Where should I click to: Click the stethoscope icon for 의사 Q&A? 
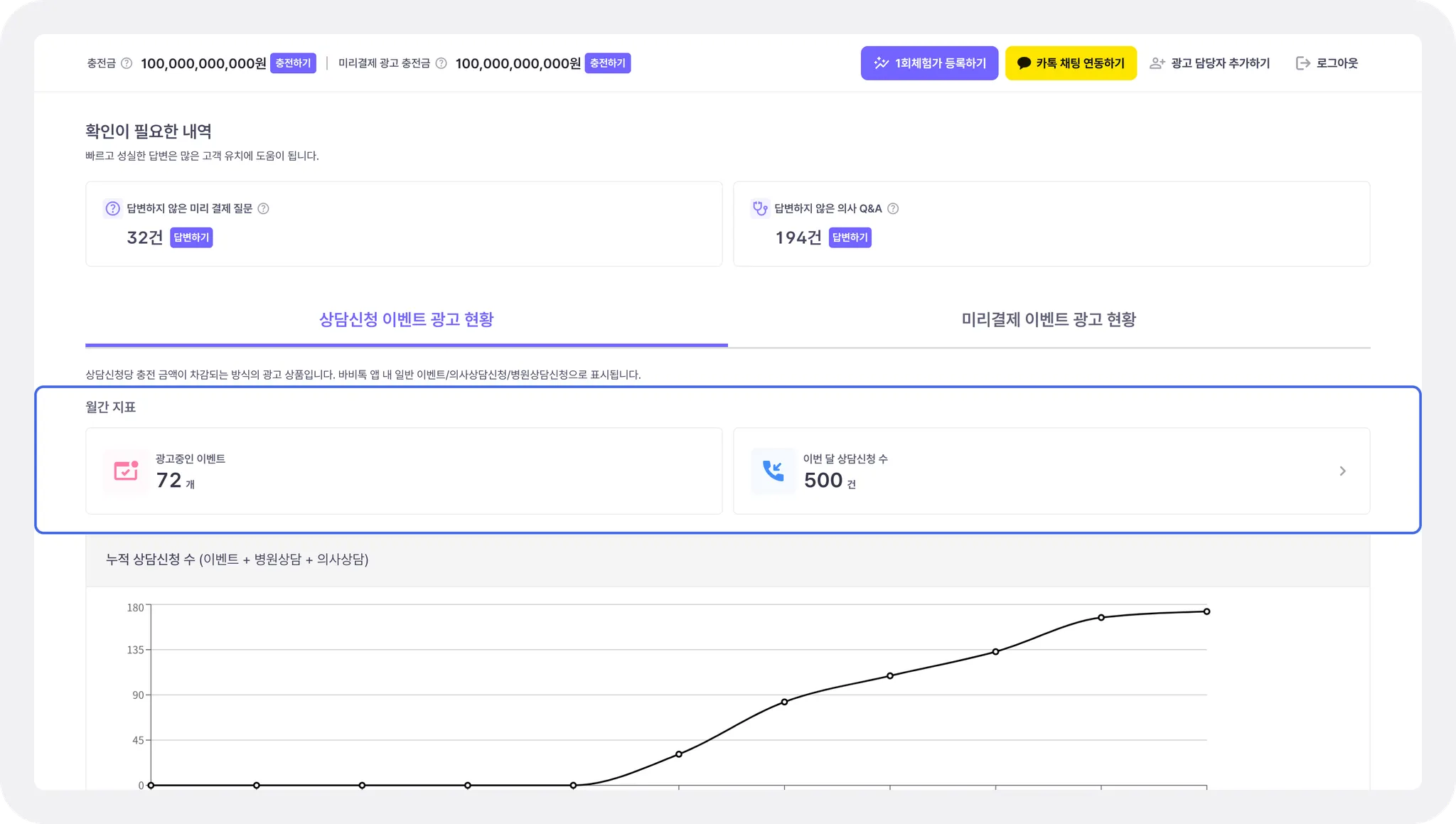(x=760, y=208)
